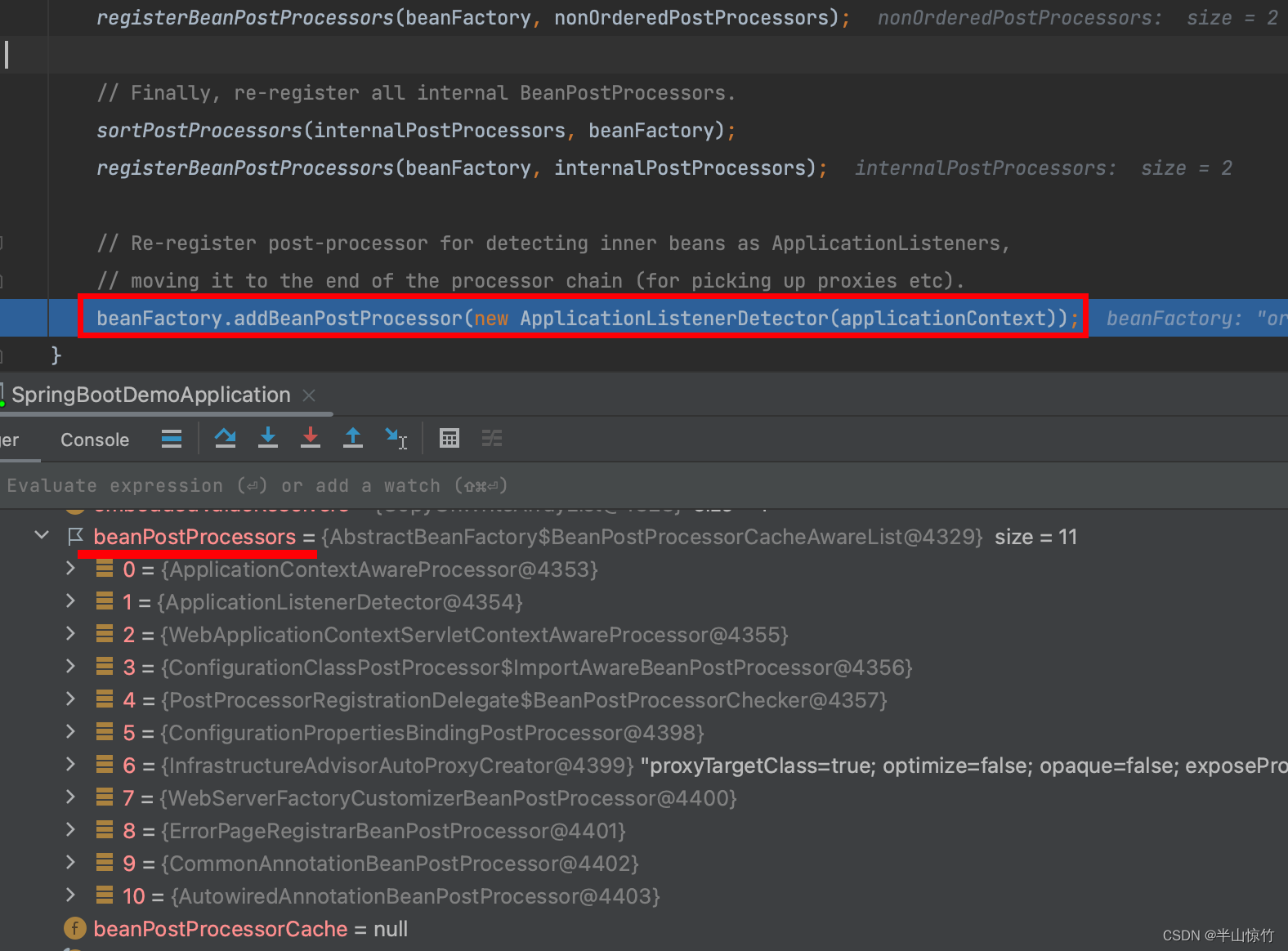The width and height of the screenshot is (1288, 951).
Task: Click the Force Step Into red arrow icon
Action: (311, 438)
